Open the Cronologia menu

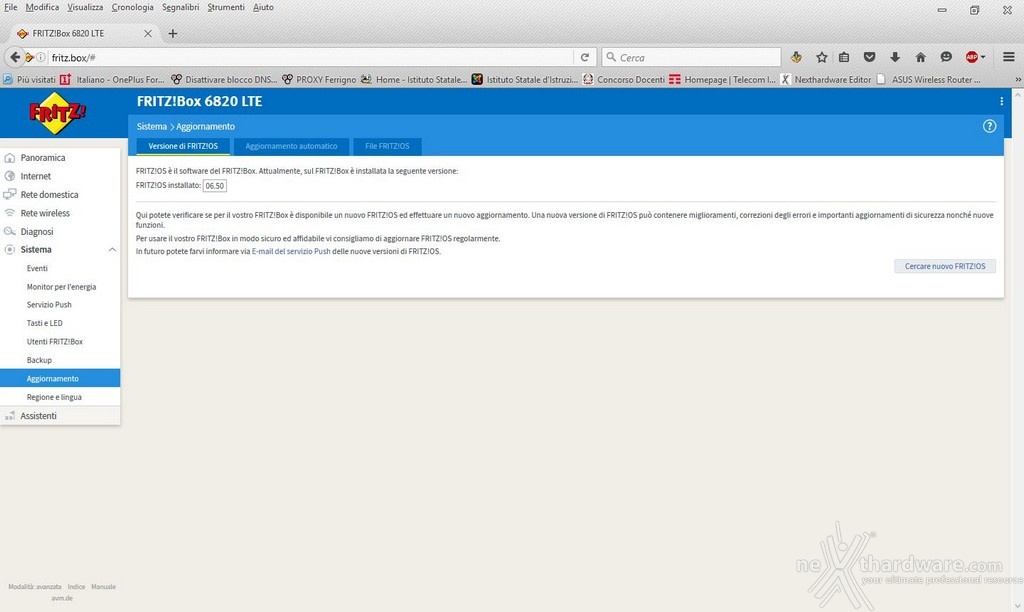[x=133, y=7]
